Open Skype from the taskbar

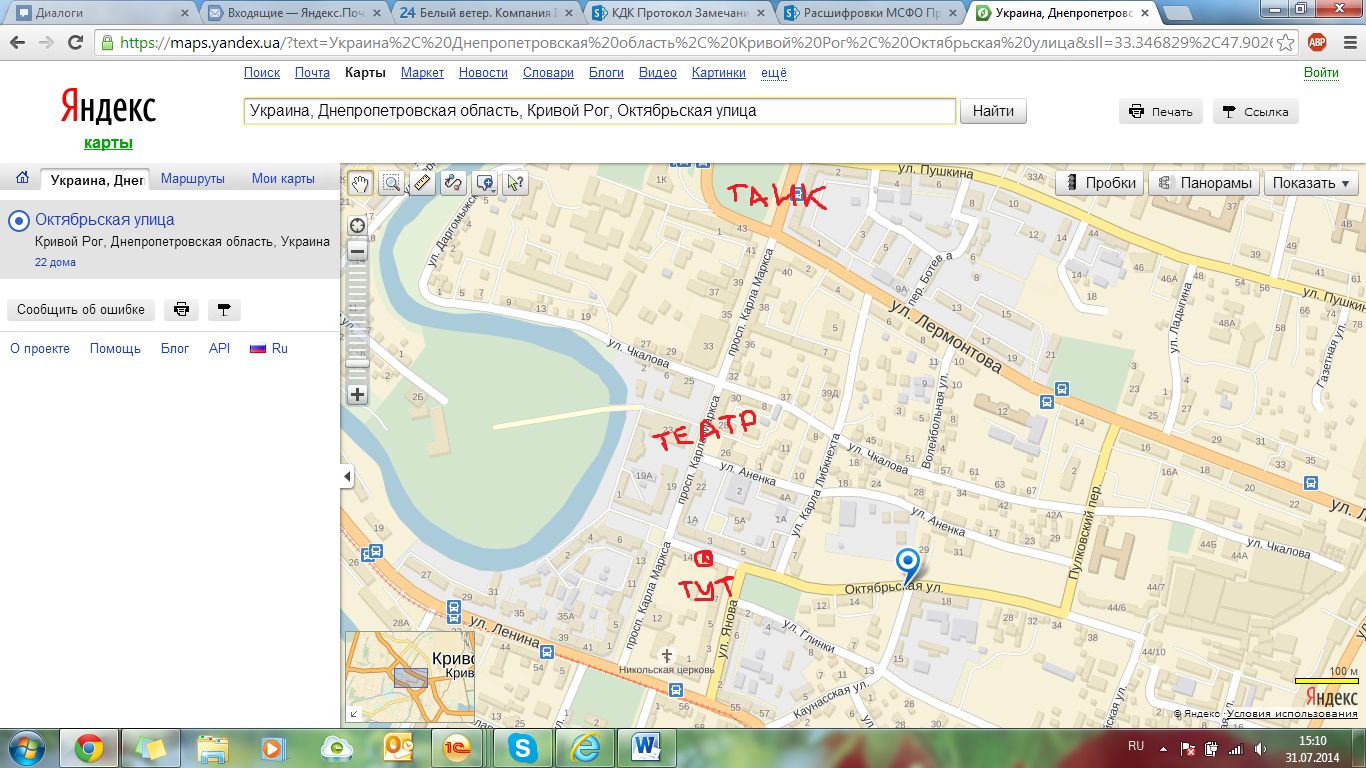tap(521, 748)
